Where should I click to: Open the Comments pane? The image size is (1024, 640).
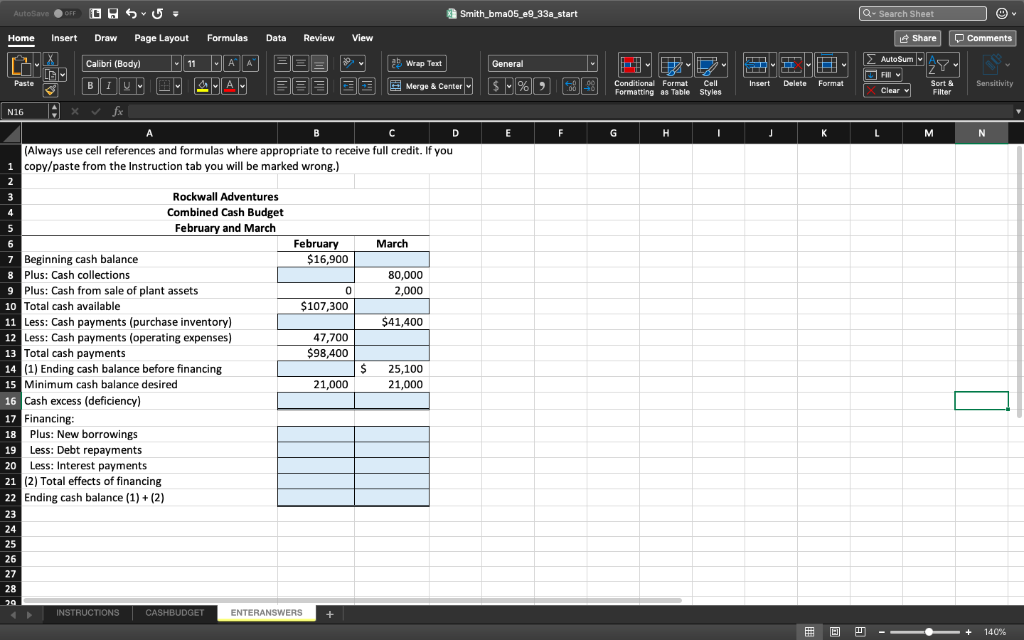pos(983,38)
